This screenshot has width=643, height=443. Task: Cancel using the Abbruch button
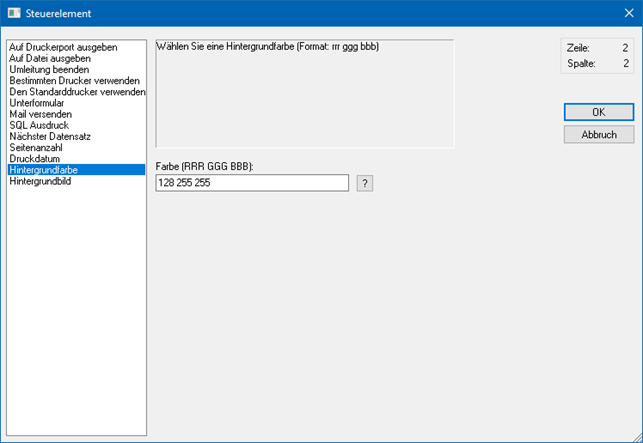point(598,134)
